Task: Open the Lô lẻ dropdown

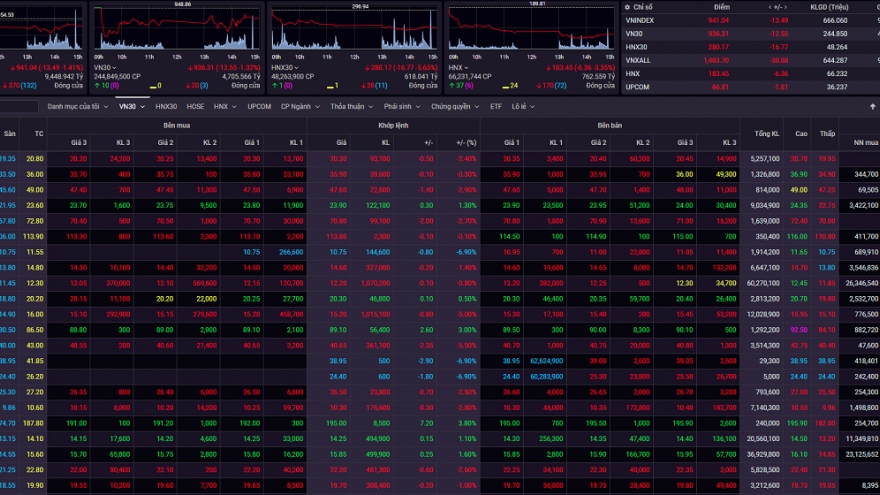Action: [x=522, y=106]
